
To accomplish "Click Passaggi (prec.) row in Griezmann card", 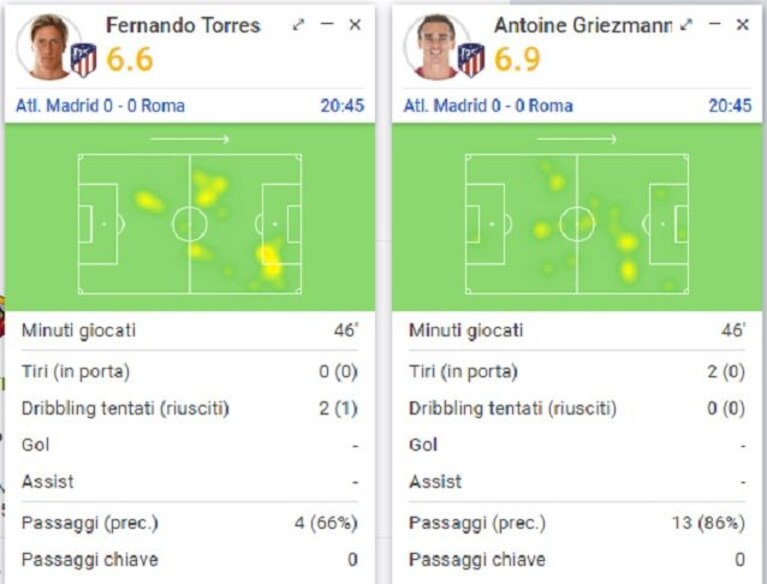I will [x=577, y=523].
